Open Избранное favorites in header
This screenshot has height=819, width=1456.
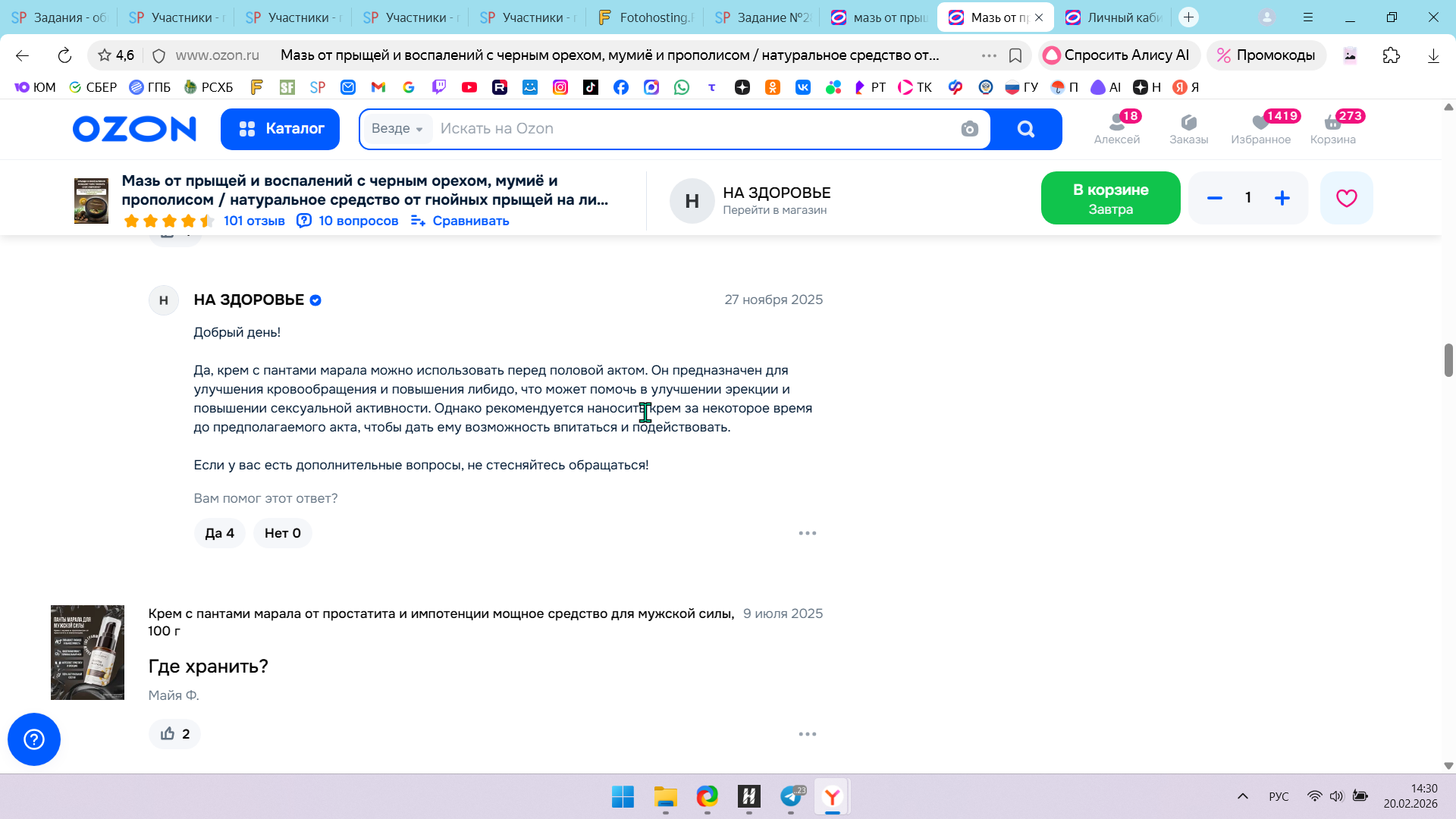[1260, 128]
